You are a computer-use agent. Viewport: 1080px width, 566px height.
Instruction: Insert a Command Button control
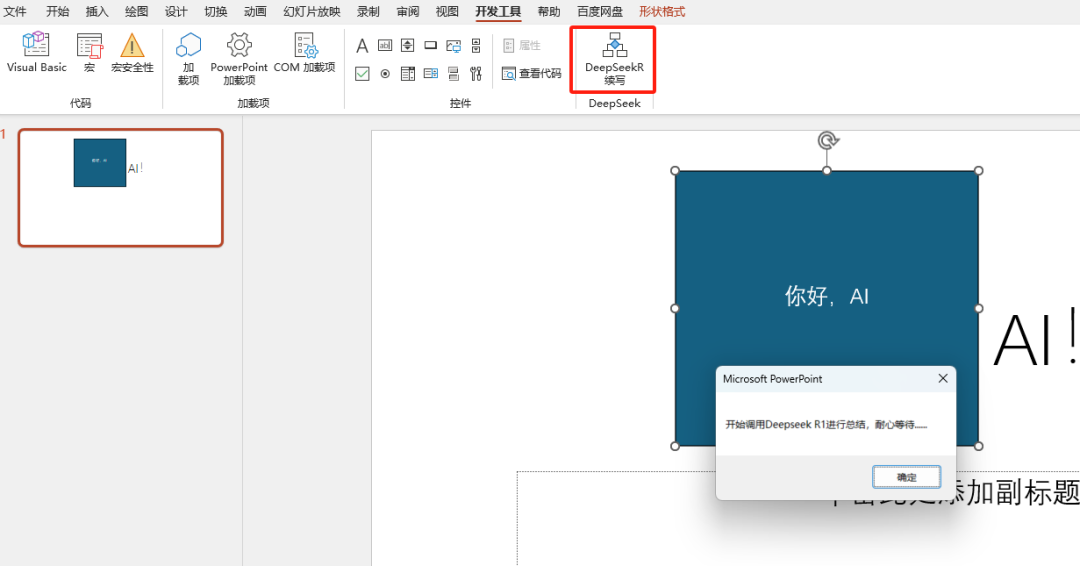[x=430, y=45]
